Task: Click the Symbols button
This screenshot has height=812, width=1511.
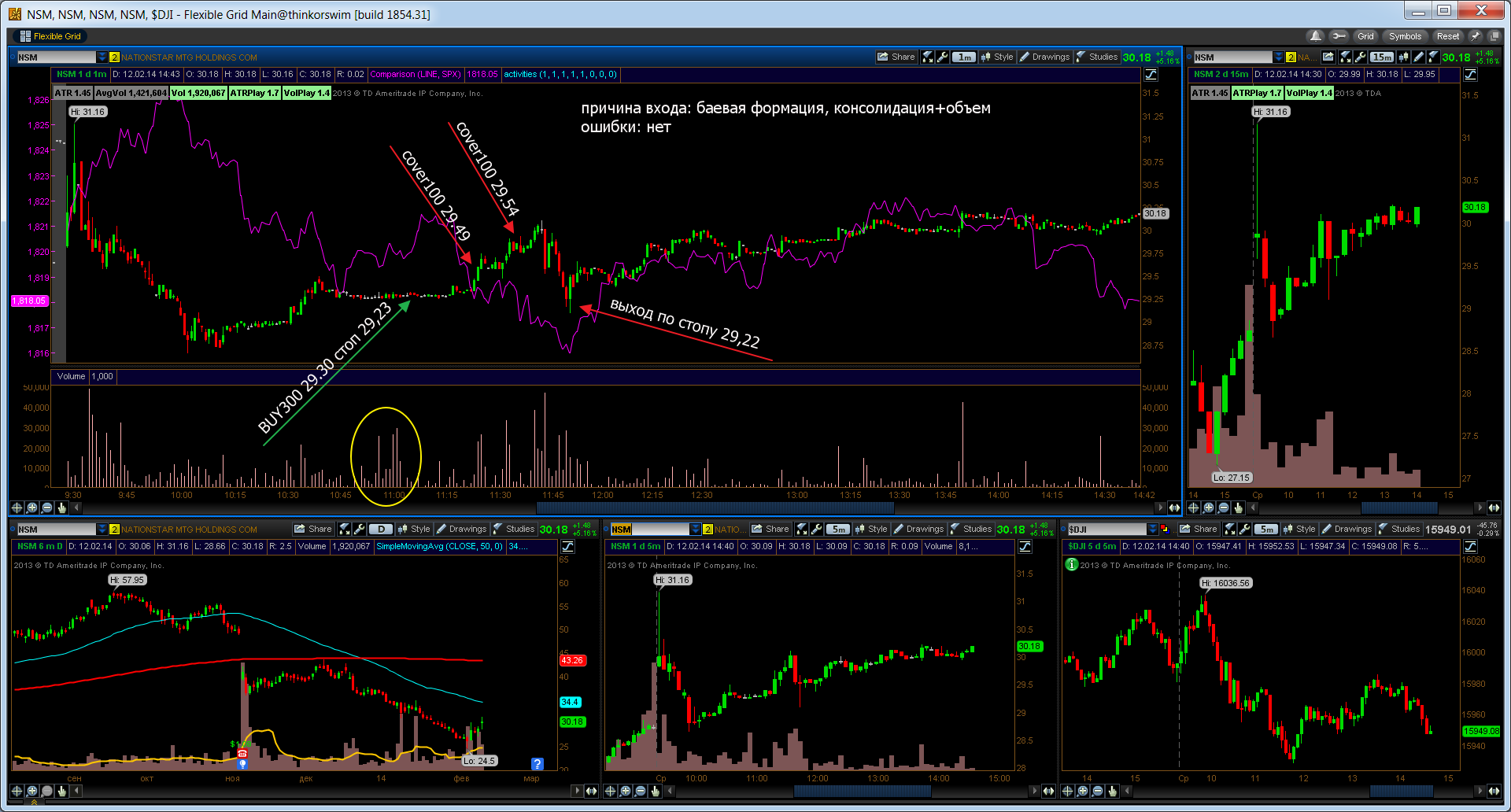Action: (x=1405, y=36)
